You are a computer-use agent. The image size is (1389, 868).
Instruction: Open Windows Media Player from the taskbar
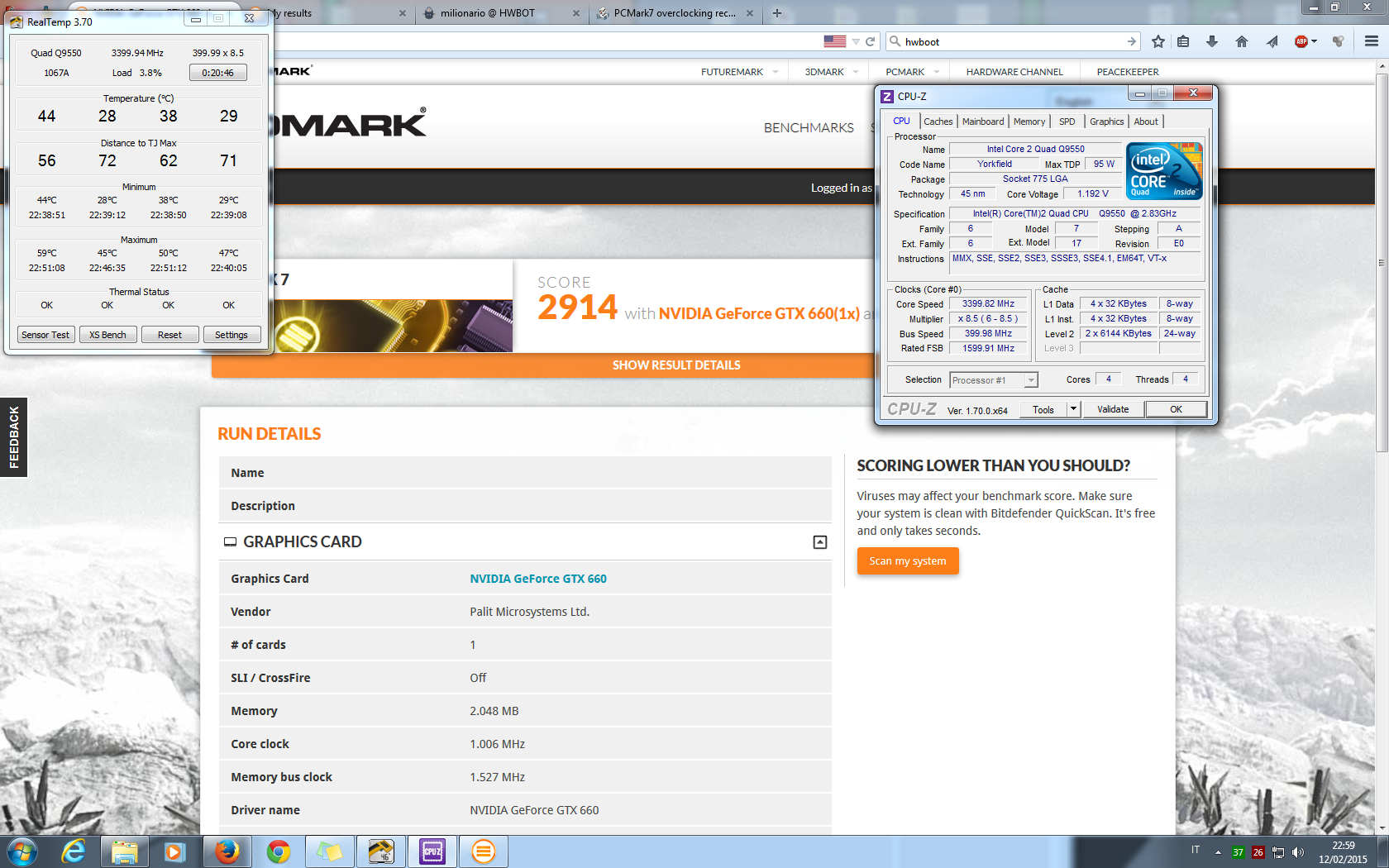(x=174, y=851)
